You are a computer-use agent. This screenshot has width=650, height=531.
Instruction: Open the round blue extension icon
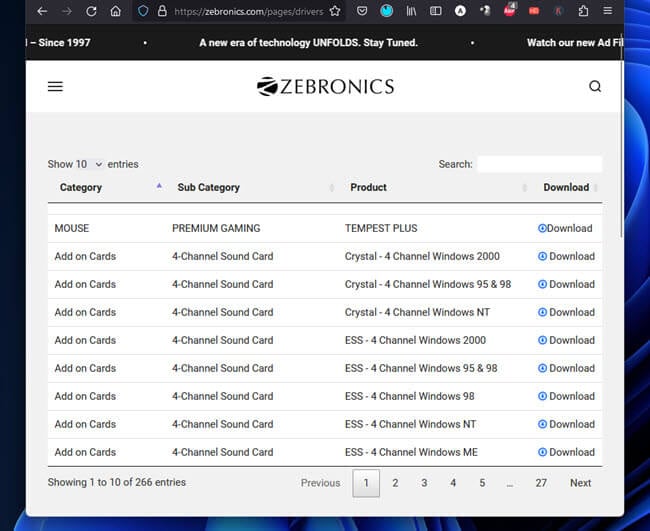386,11
